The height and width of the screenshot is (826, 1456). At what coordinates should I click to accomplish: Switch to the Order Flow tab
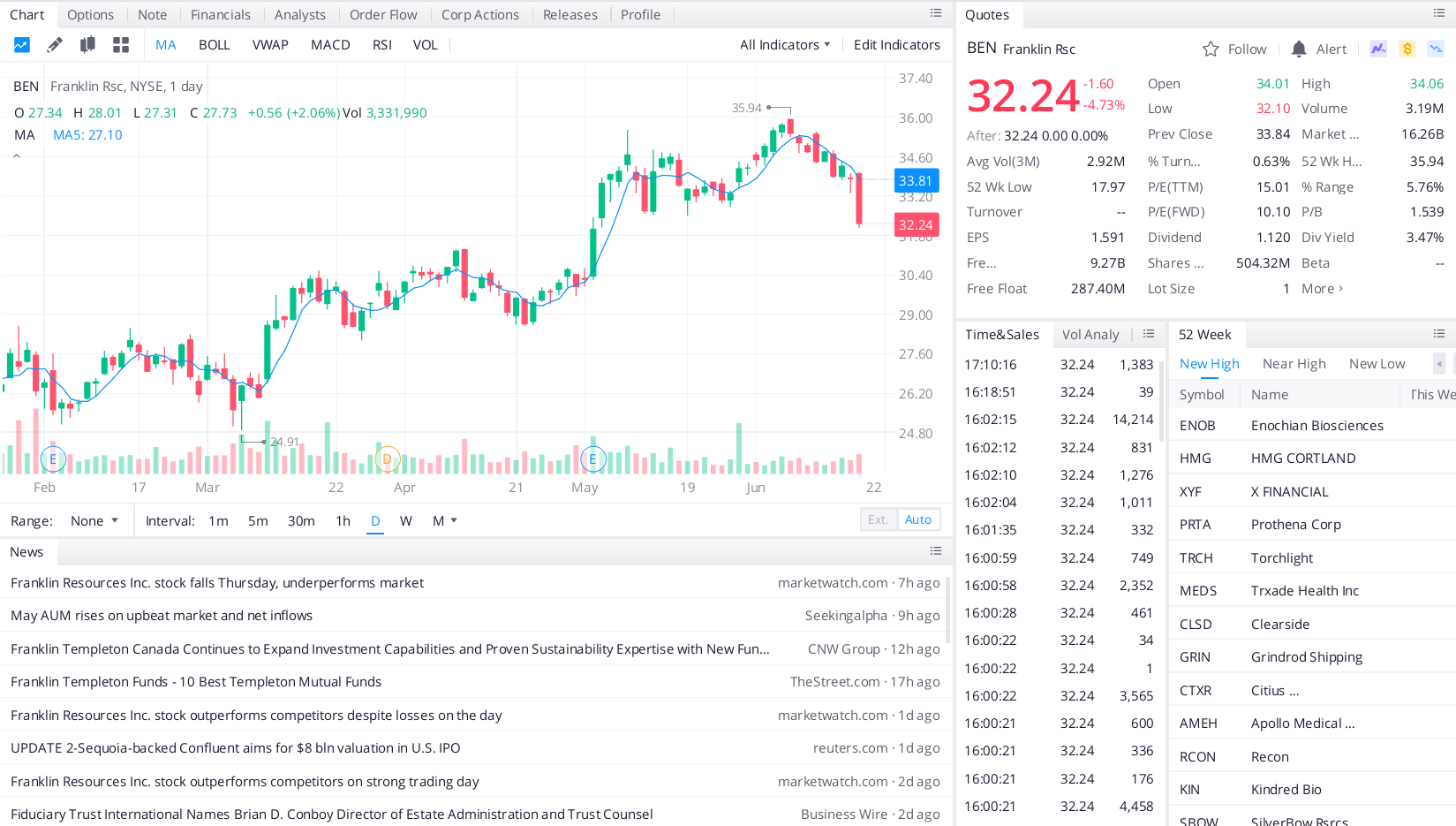383,15
